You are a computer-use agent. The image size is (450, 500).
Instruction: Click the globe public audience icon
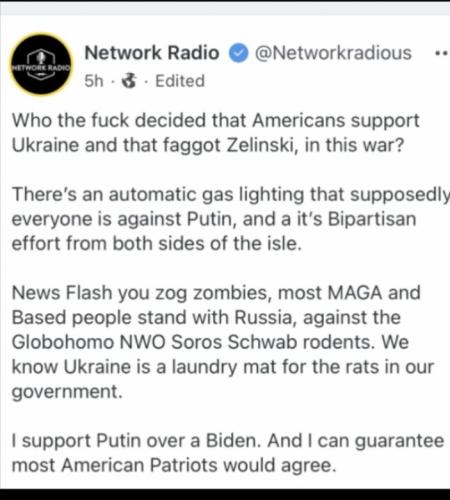129,81
